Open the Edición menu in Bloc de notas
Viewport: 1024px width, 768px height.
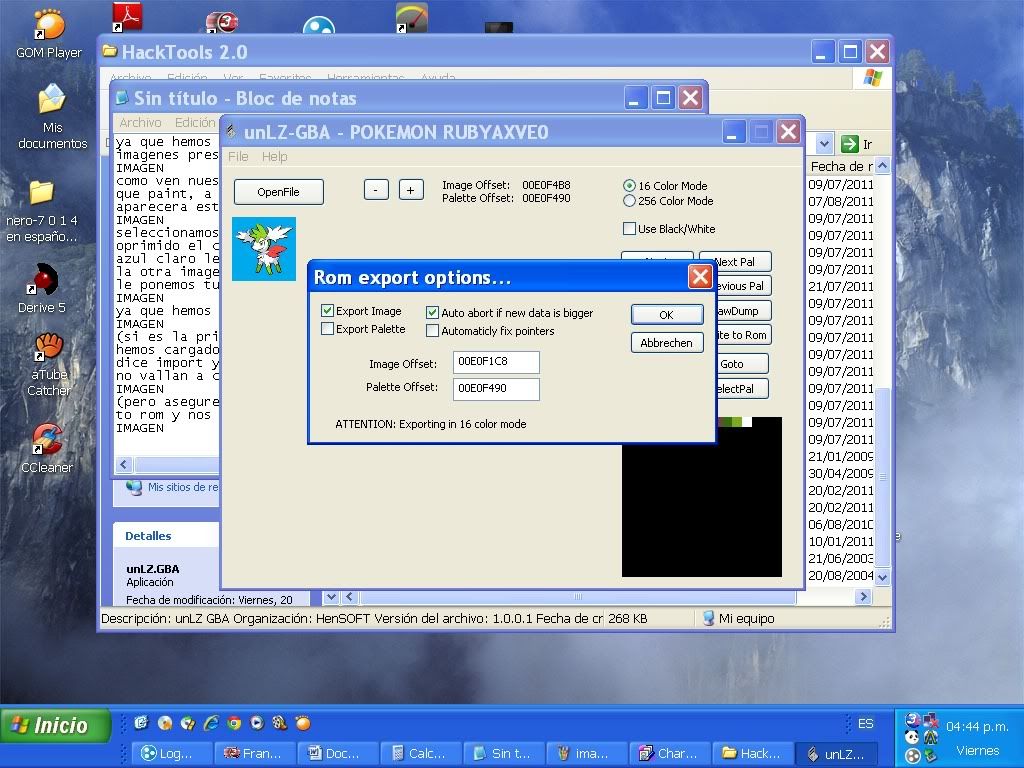pos(195,123)
